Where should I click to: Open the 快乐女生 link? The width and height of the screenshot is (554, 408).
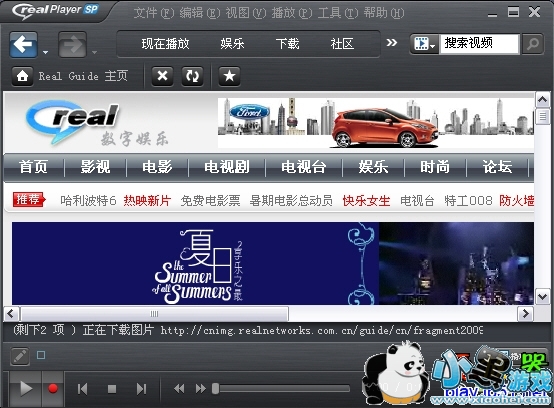[x=366, y=201]
